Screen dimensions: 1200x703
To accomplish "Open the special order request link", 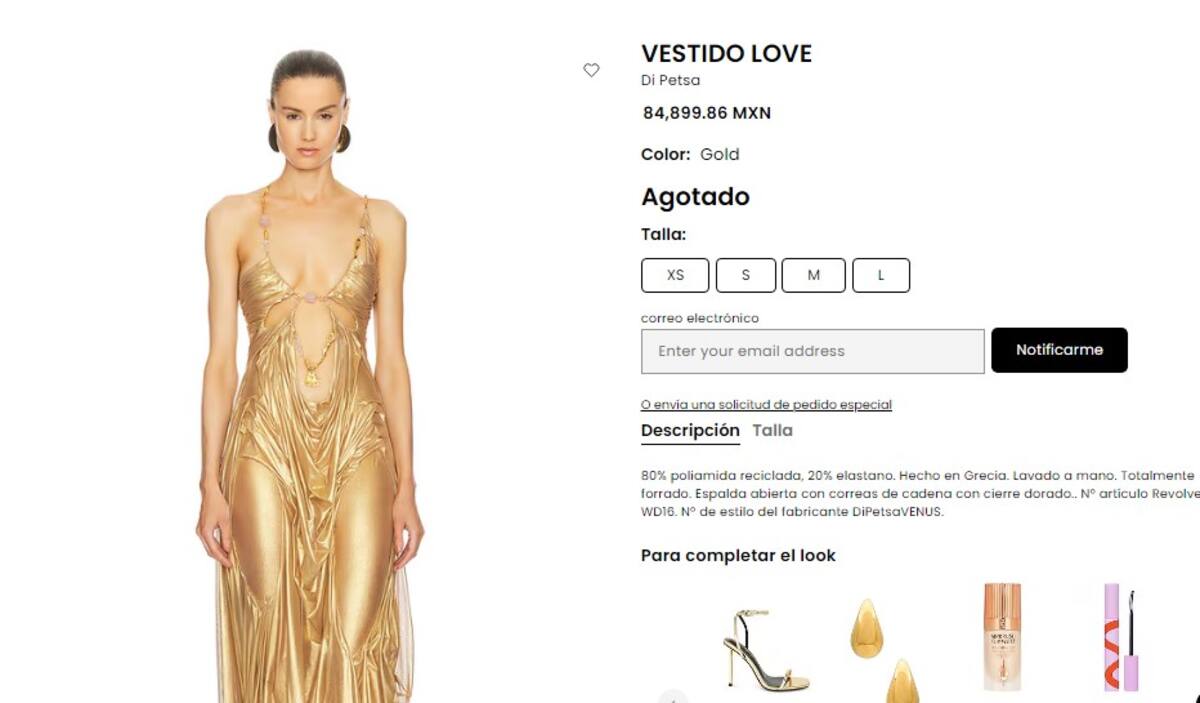I will (766, 404).
